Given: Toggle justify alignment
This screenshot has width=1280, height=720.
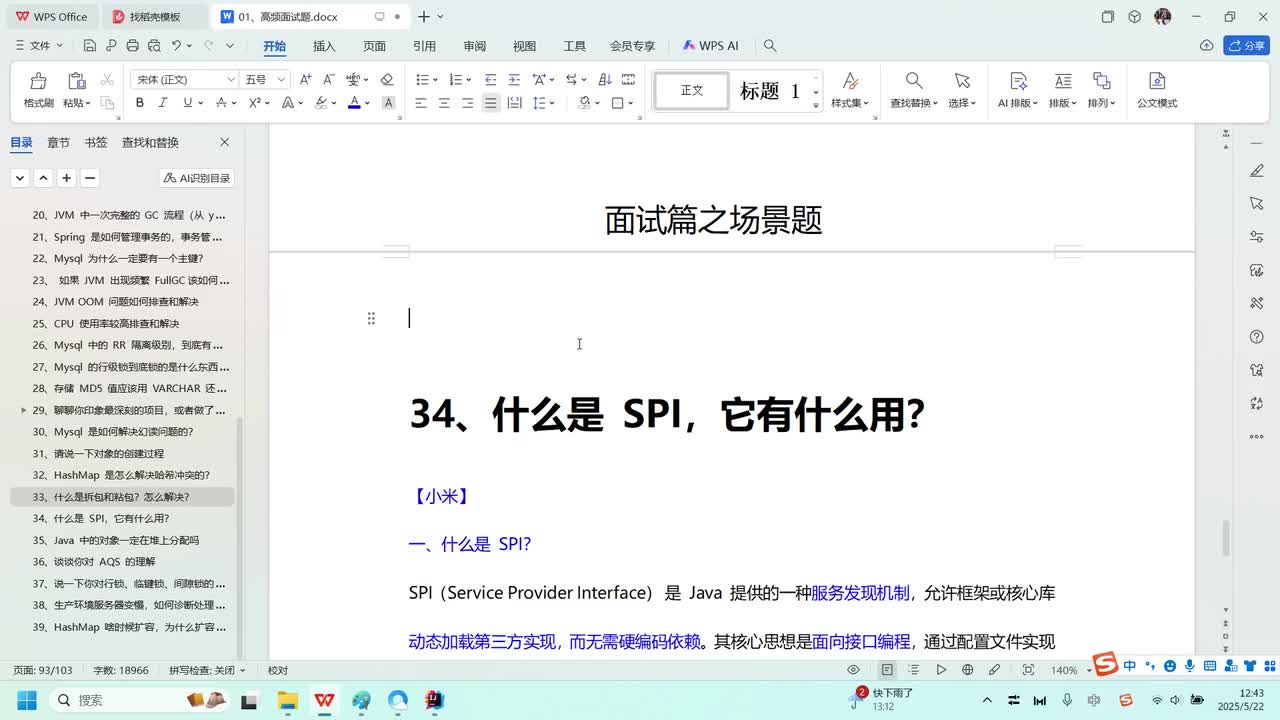Looking at the screenshot, I should (x=490, y=103).
